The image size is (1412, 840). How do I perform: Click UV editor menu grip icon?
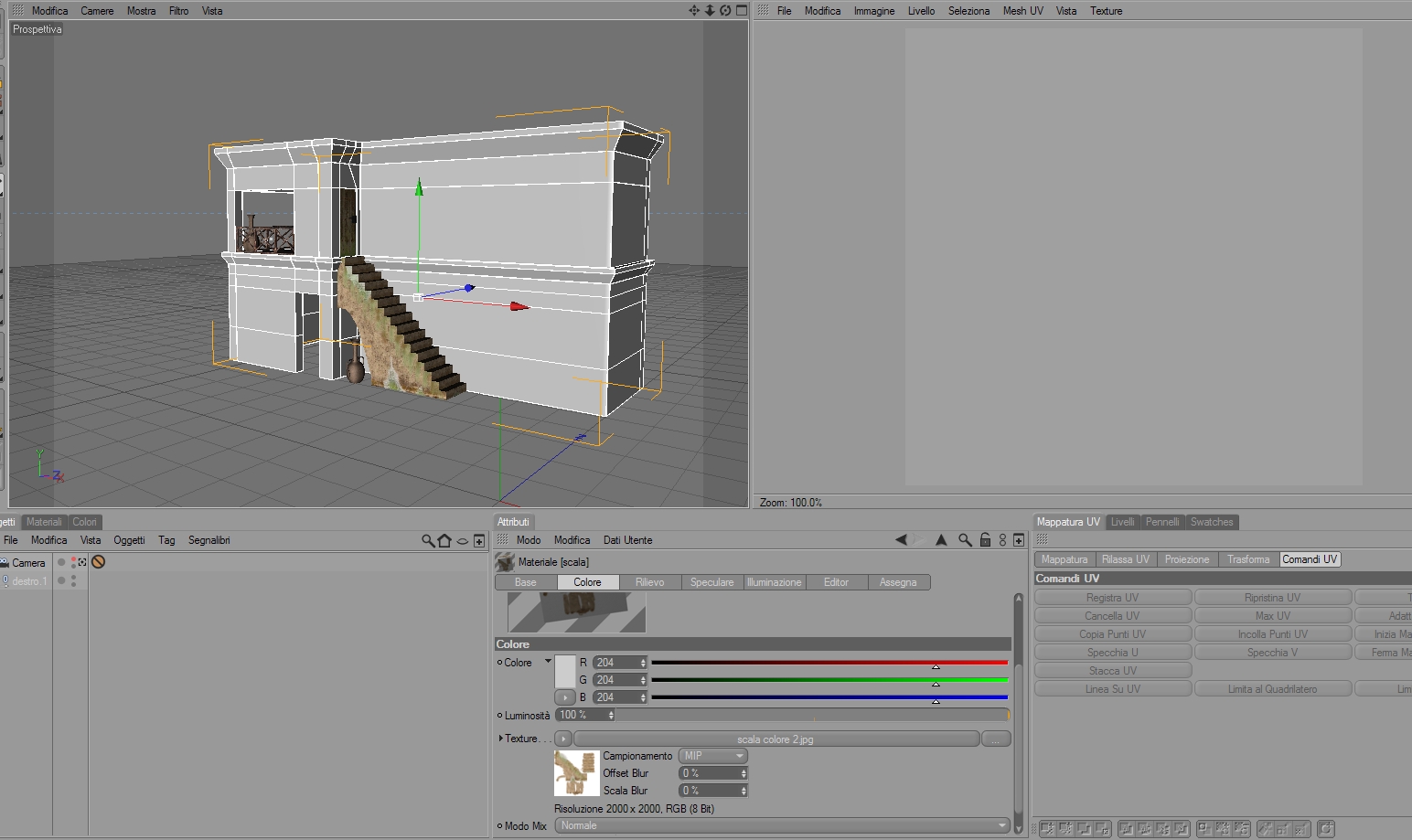click(763, 10)
